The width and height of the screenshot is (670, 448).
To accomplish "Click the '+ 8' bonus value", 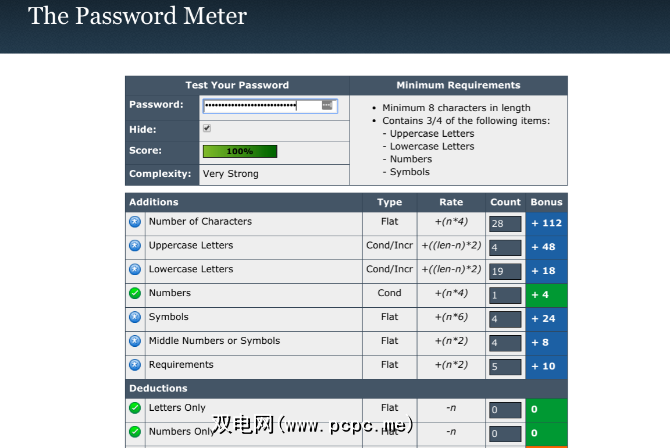I will 540,343.
